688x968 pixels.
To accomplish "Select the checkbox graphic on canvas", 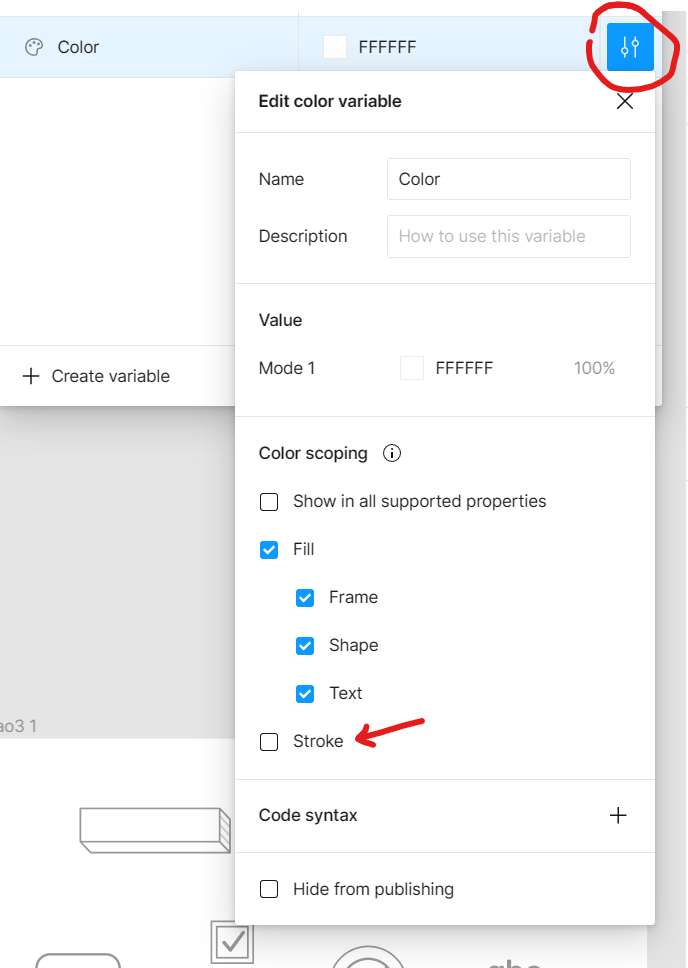I will pos(232,941).
